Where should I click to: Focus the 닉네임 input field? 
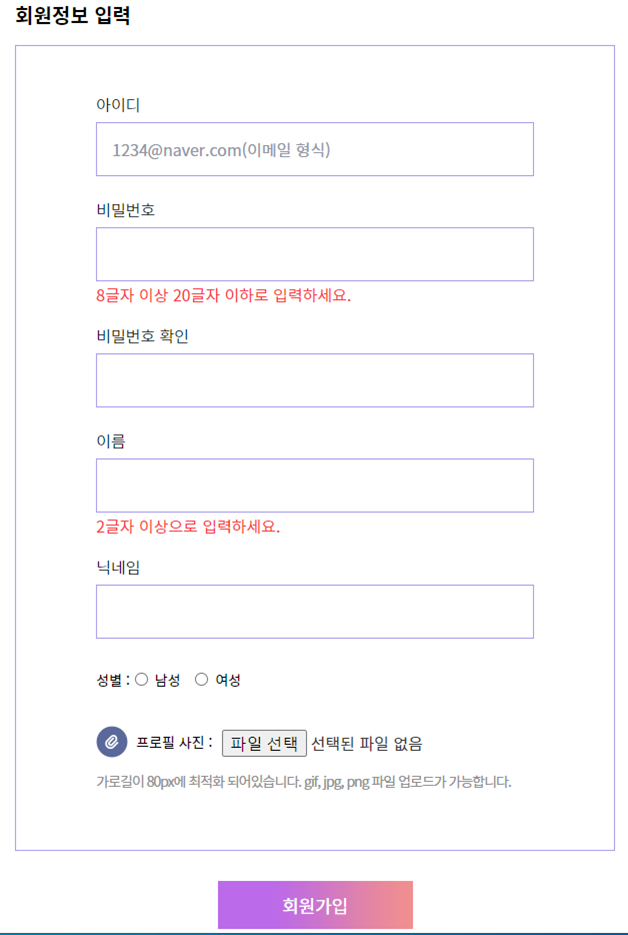[314, 611]
